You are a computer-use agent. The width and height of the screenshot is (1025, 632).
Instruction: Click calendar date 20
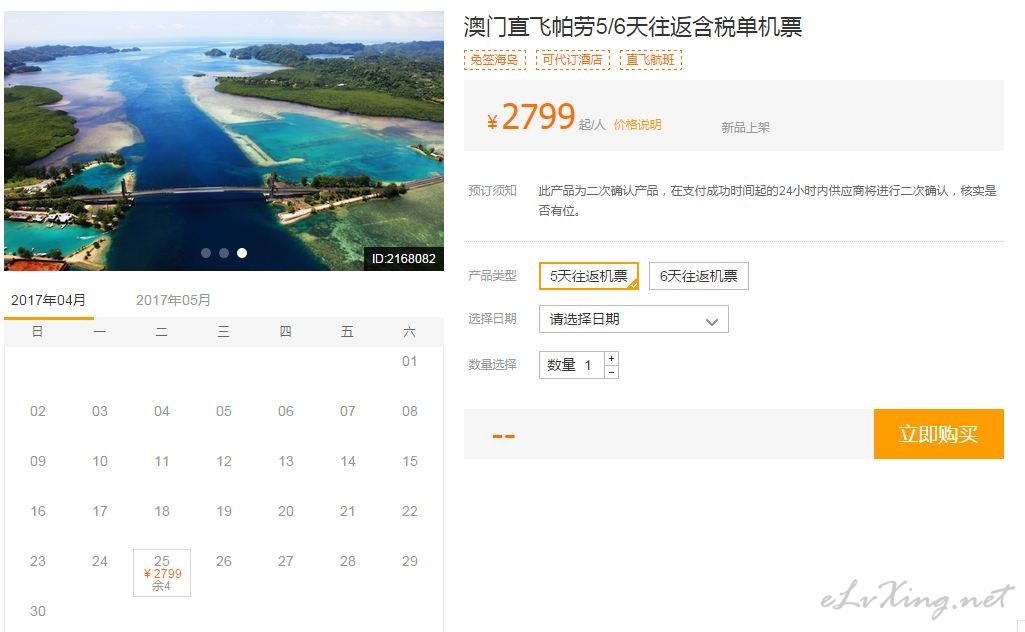click(x=286, y=511)
